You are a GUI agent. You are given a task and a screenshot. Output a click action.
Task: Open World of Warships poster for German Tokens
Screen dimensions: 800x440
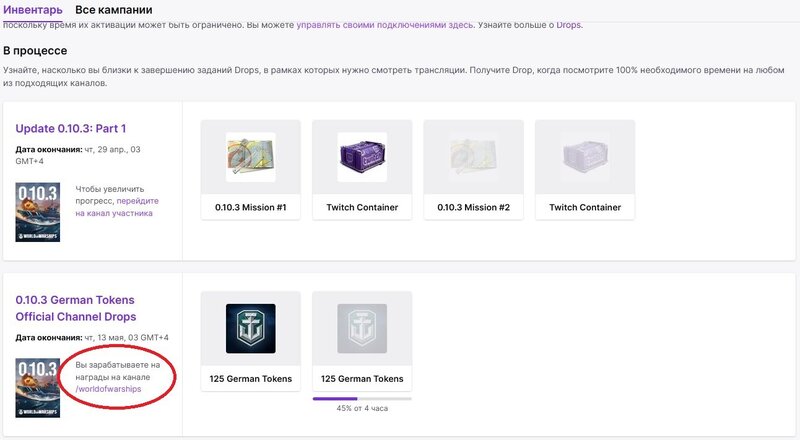point(38,387)
